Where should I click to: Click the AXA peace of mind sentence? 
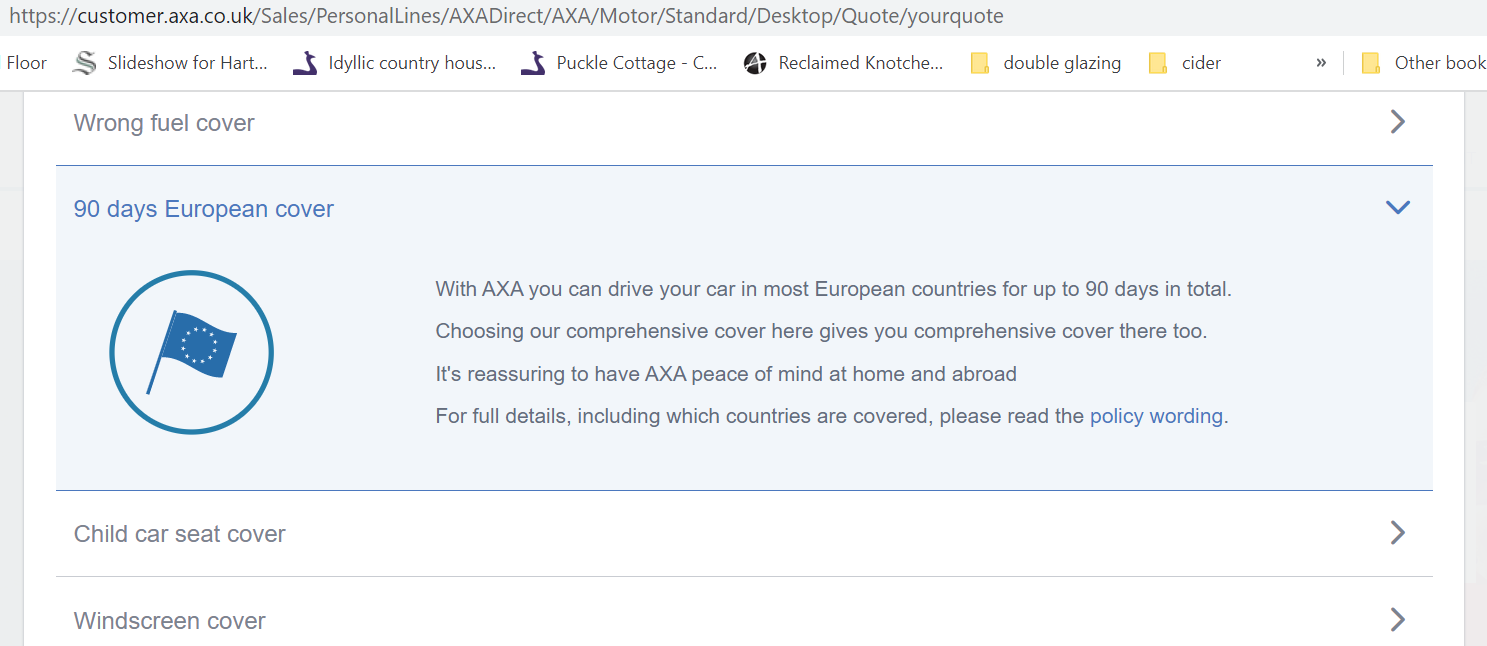point(726,374)
